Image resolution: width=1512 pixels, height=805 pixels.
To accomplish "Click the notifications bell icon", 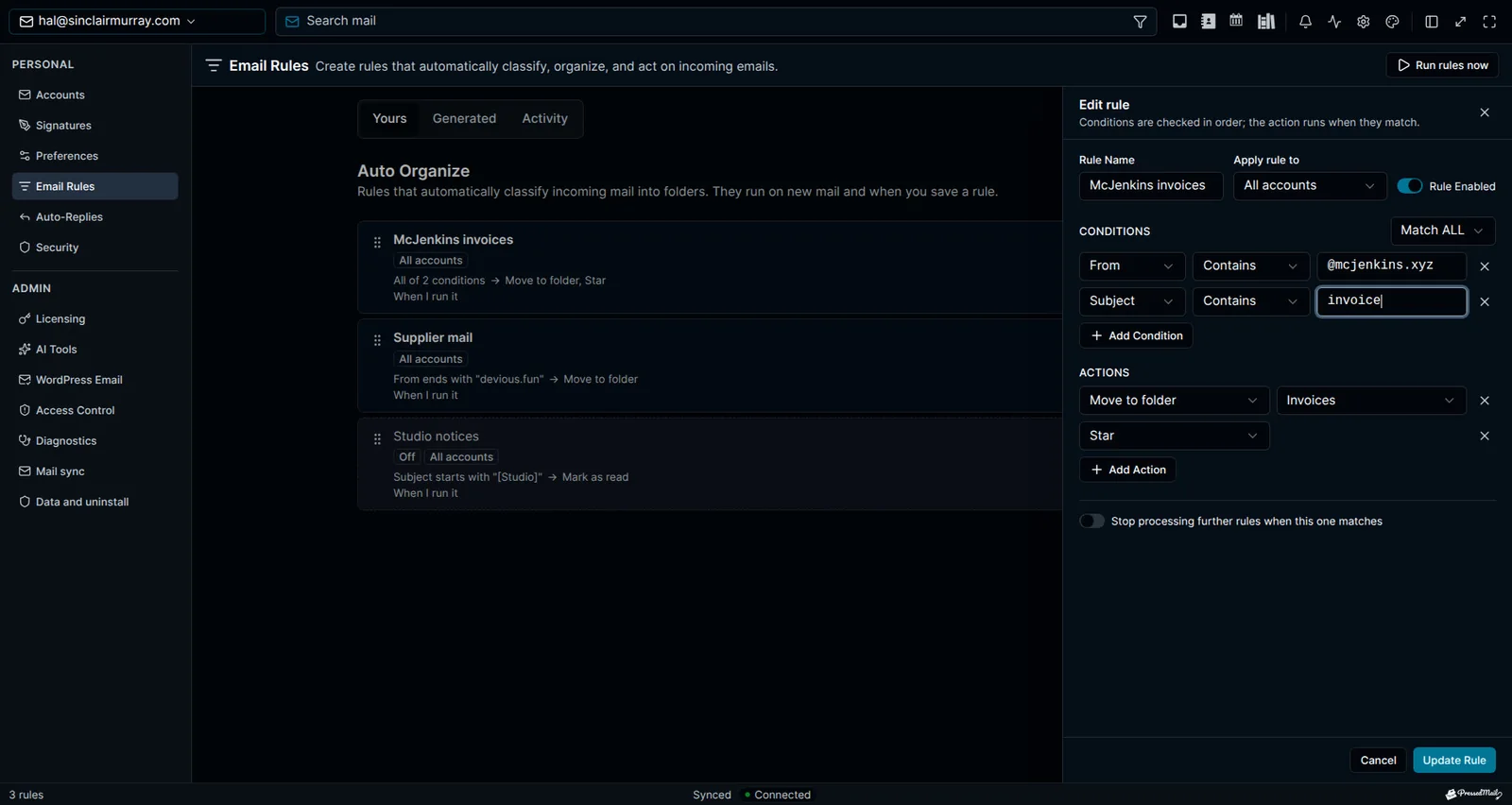I will pos(1305,21).
